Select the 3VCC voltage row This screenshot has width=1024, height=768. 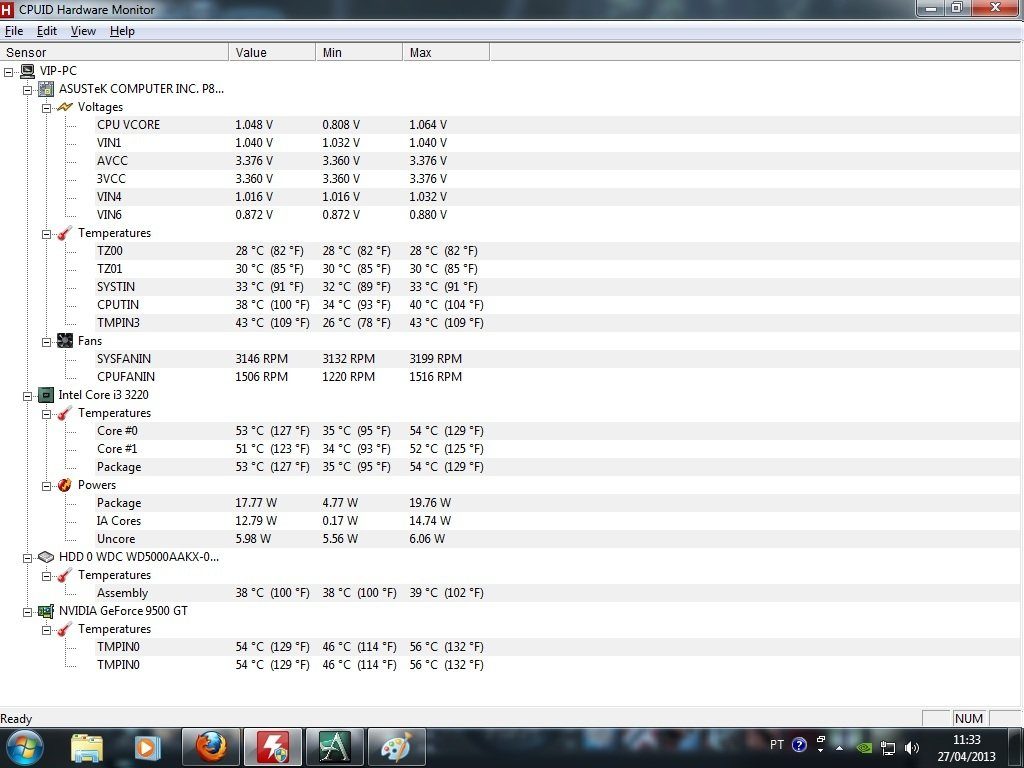[559, 178]
